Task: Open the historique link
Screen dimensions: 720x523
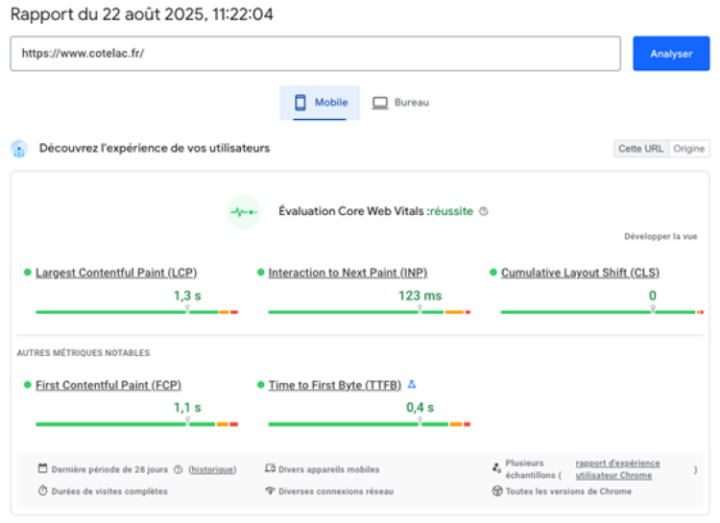Action: [212, 469]
